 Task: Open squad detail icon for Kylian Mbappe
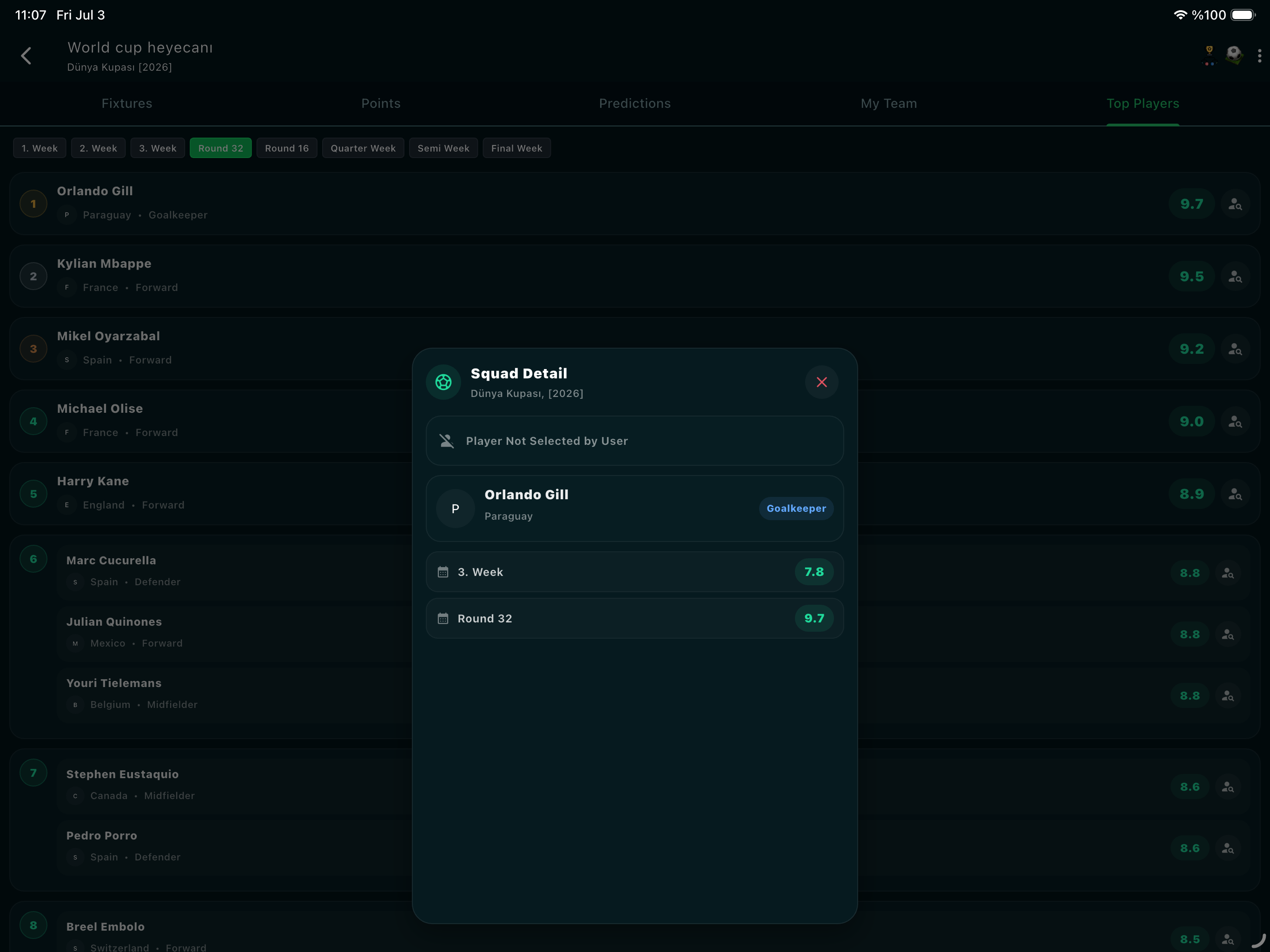(1235, 276)
